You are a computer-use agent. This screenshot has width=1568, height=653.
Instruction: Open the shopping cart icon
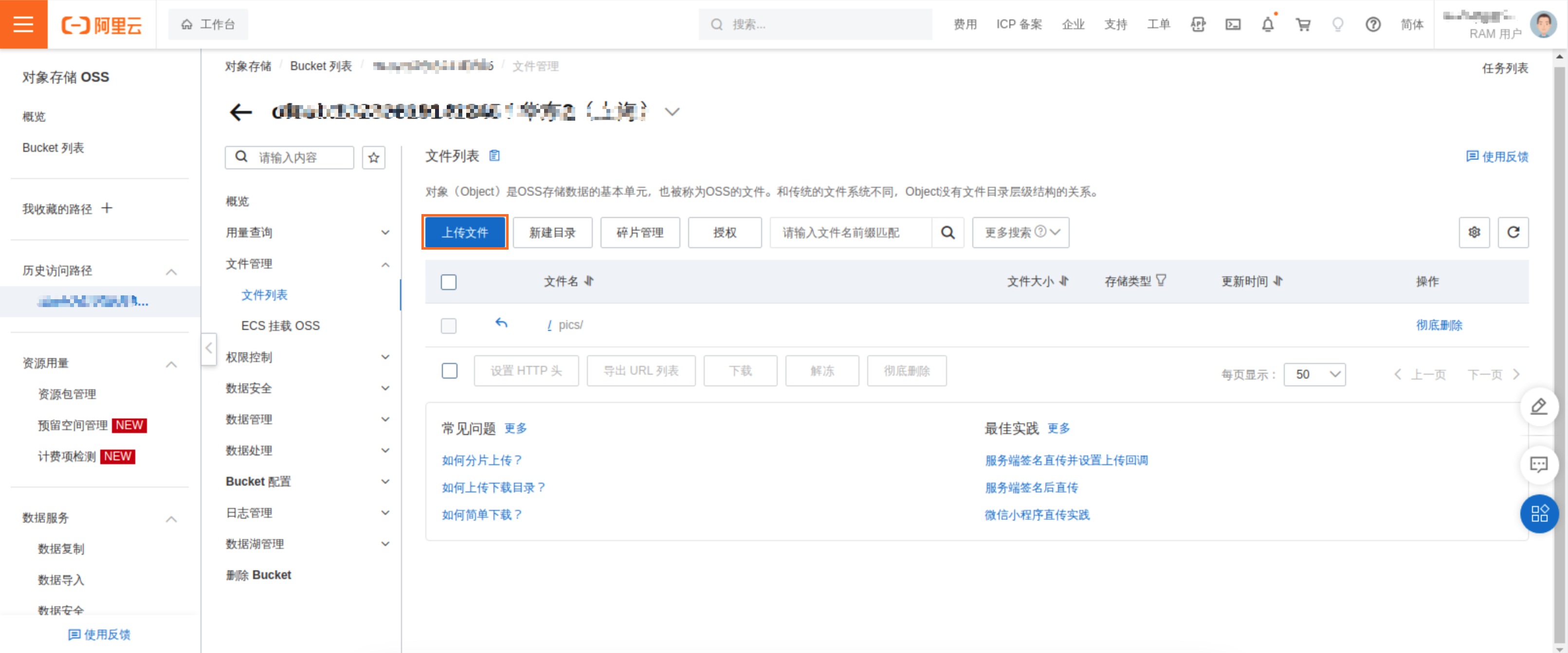(1303, 24)
